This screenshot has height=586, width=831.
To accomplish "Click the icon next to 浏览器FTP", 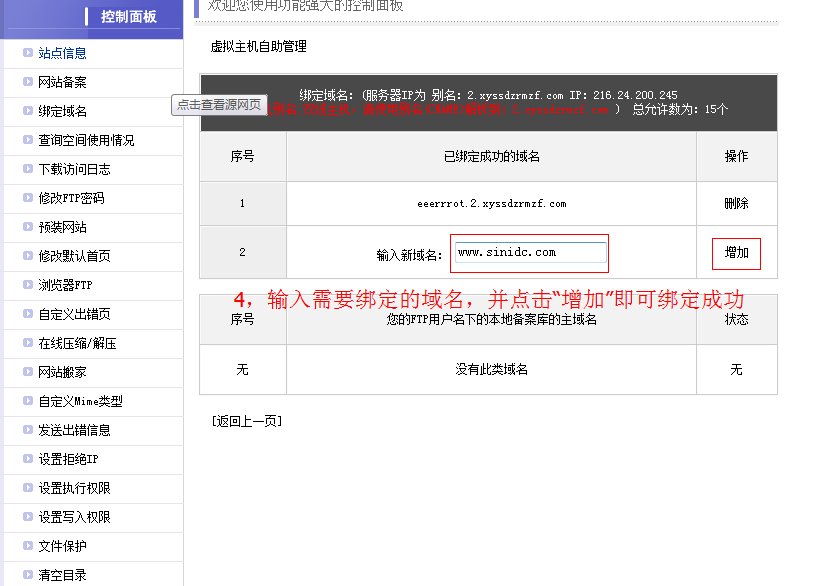I will pos(26,285).
